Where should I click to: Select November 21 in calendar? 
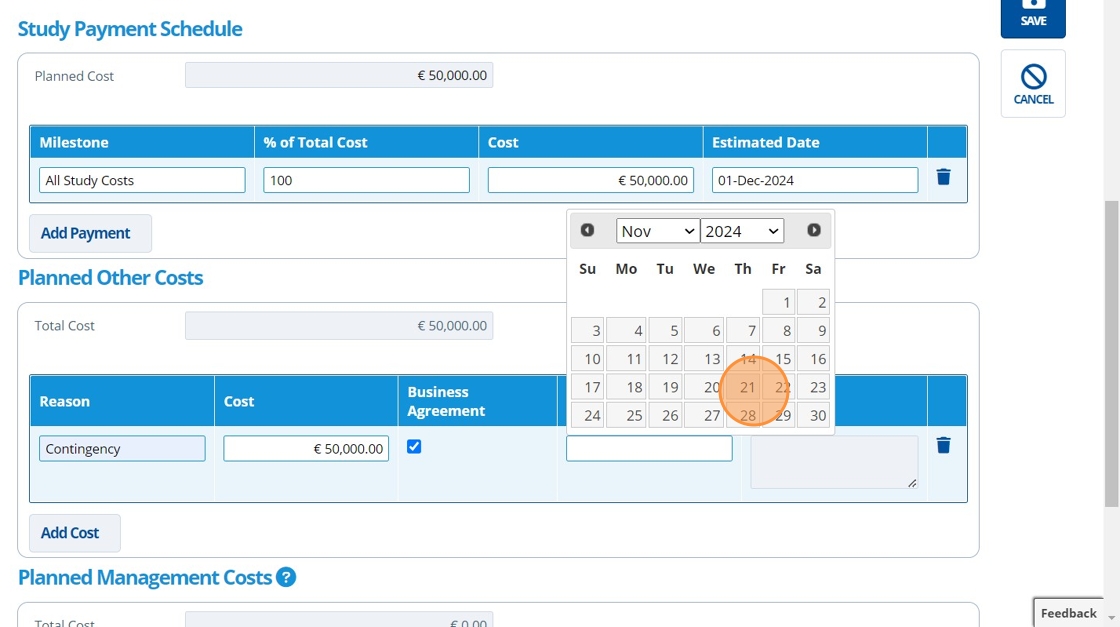(x=743, y=387)
